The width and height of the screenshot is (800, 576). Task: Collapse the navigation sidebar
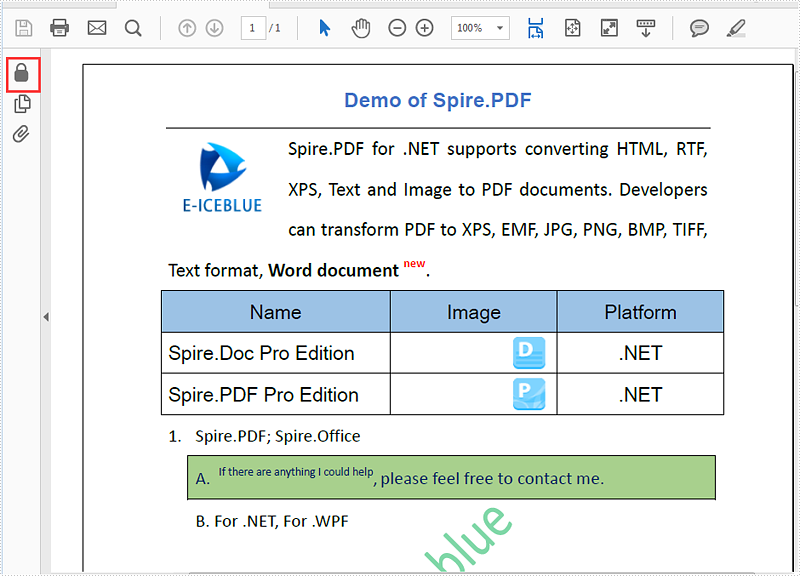tap(46, 316)
